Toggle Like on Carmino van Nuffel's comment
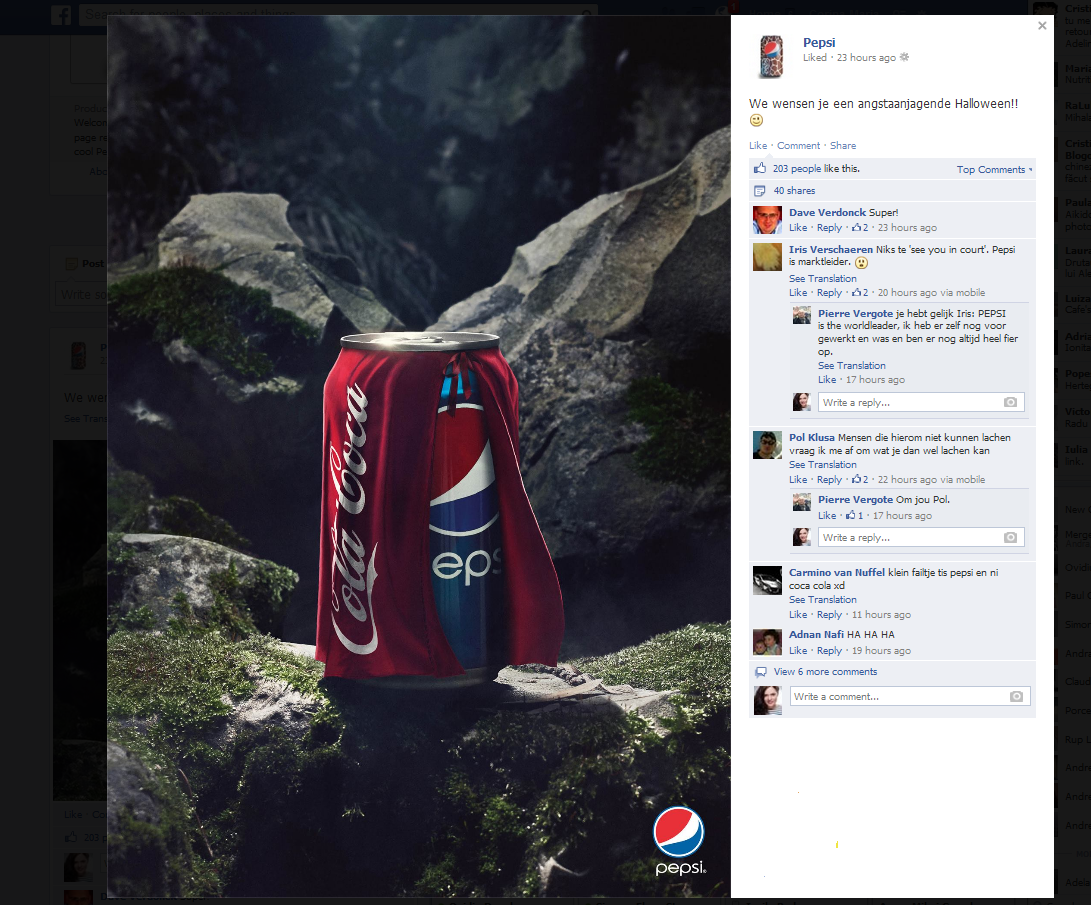1091x905 pixels. [797, 615]
